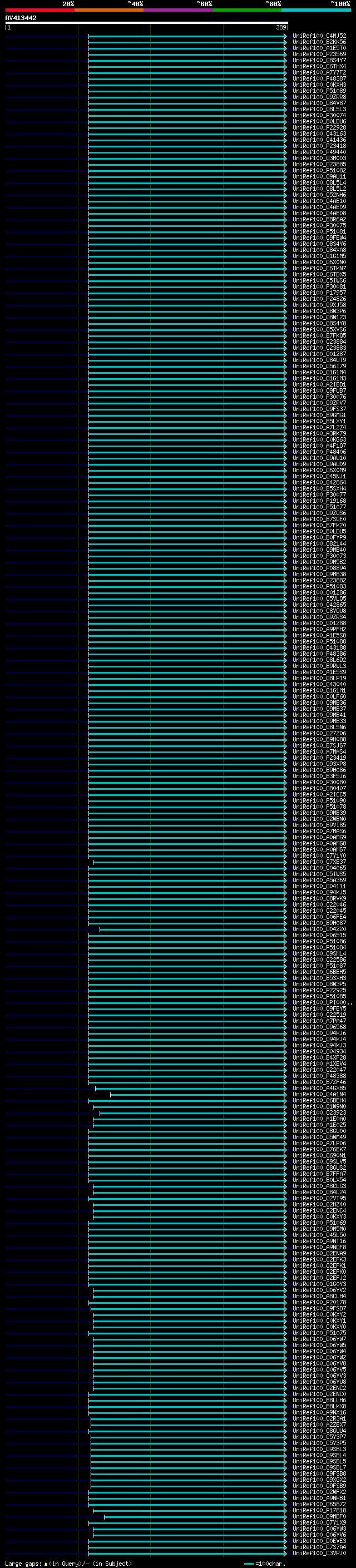356x1568 pixels.
Task: Click label UniRef100_B8LLH6
Action: [319, 1400]
